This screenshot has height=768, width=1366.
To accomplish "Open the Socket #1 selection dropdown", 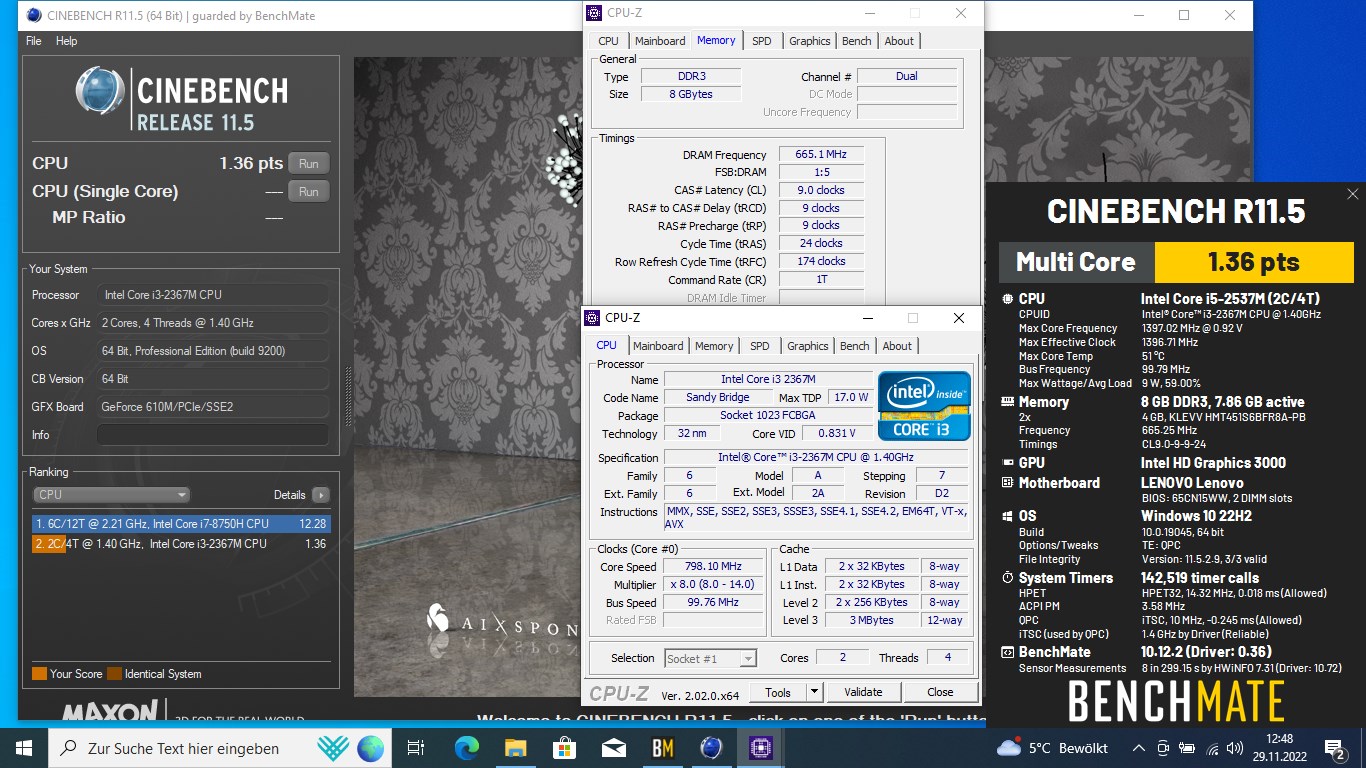I will click(710, 658).
